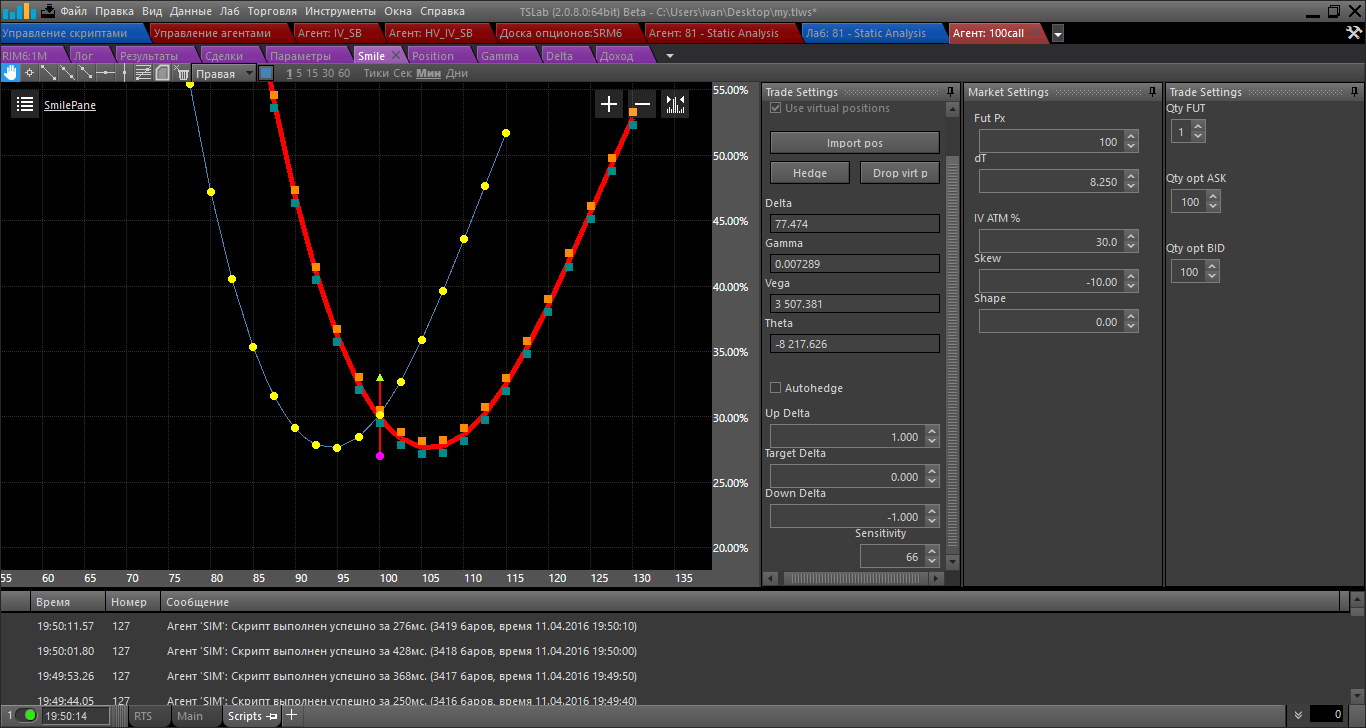Click the Hedge button
Image resolution: width=1366 pixels, height=728 pixels.
pos(809,173)
